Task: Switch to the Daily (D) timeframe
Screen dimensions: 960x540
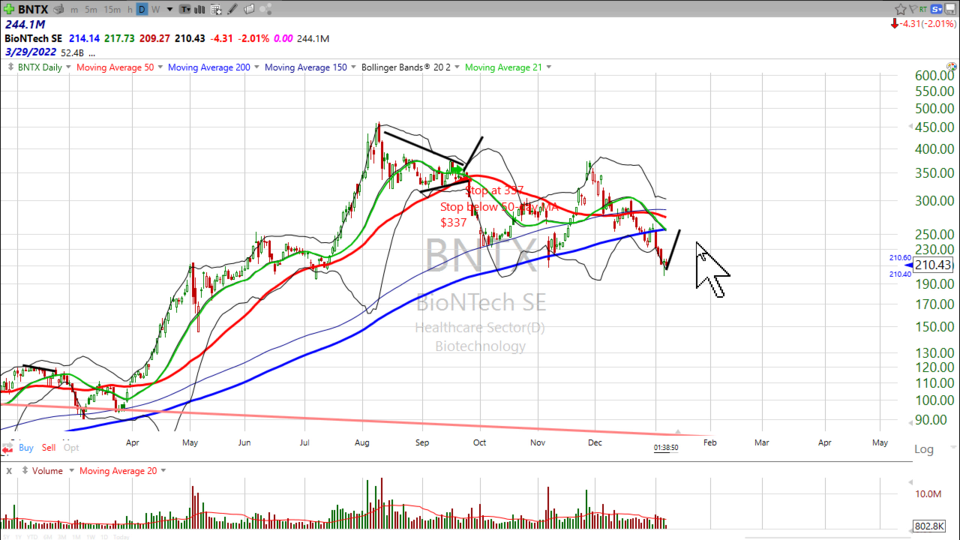Action: tap(142, 9)
